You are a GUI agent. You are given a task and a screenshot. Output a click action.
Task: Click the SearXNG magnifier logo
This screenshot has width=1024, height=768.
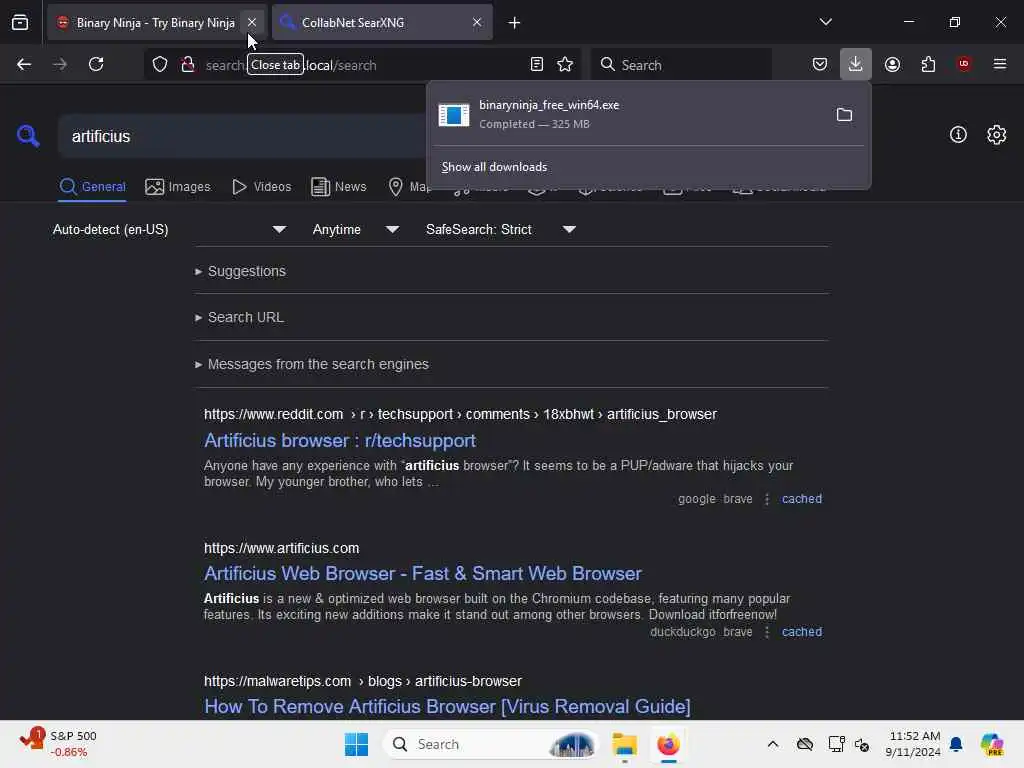28,136
